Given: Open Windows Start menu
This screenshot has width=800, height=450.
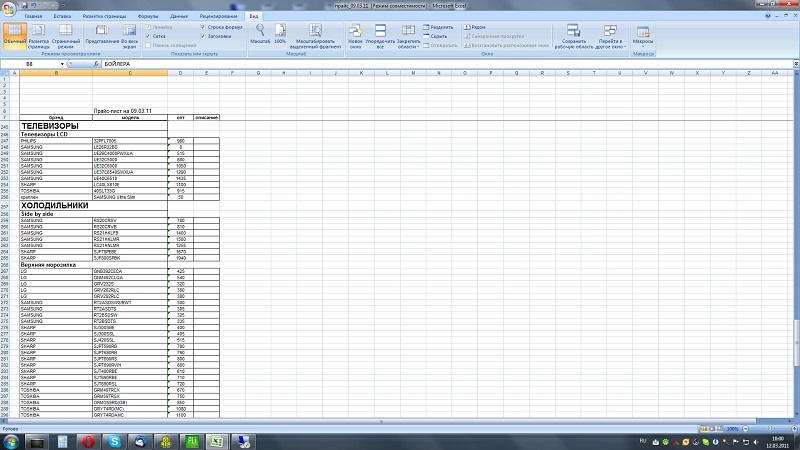Looking at the screenshot, I should click(11, 441).
